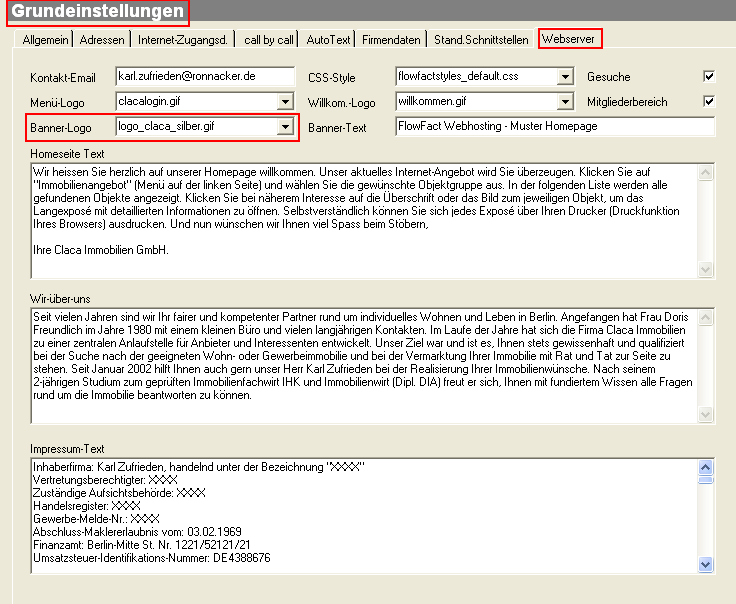Expand the CSS-Style dropdown
This screenshot has width=736, height=604.
pos(565,76)
